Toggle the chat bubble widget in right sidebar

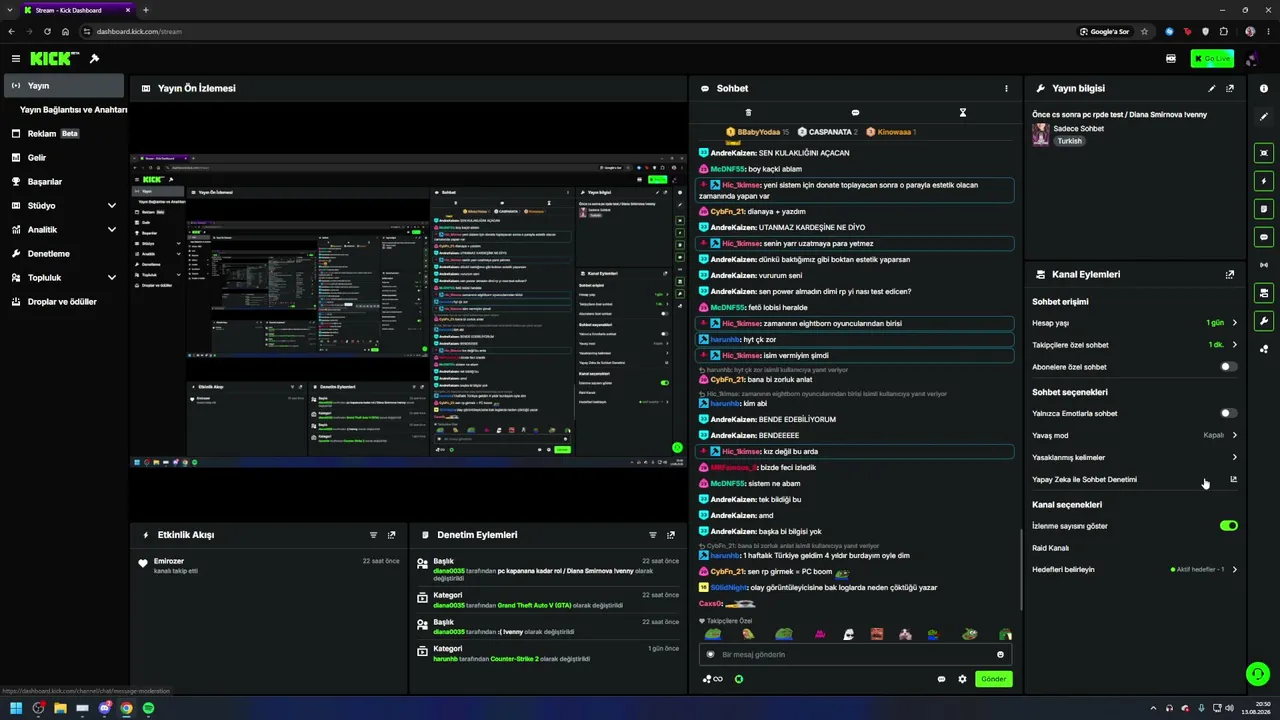pyautogui.click(x=1264, y=237)
